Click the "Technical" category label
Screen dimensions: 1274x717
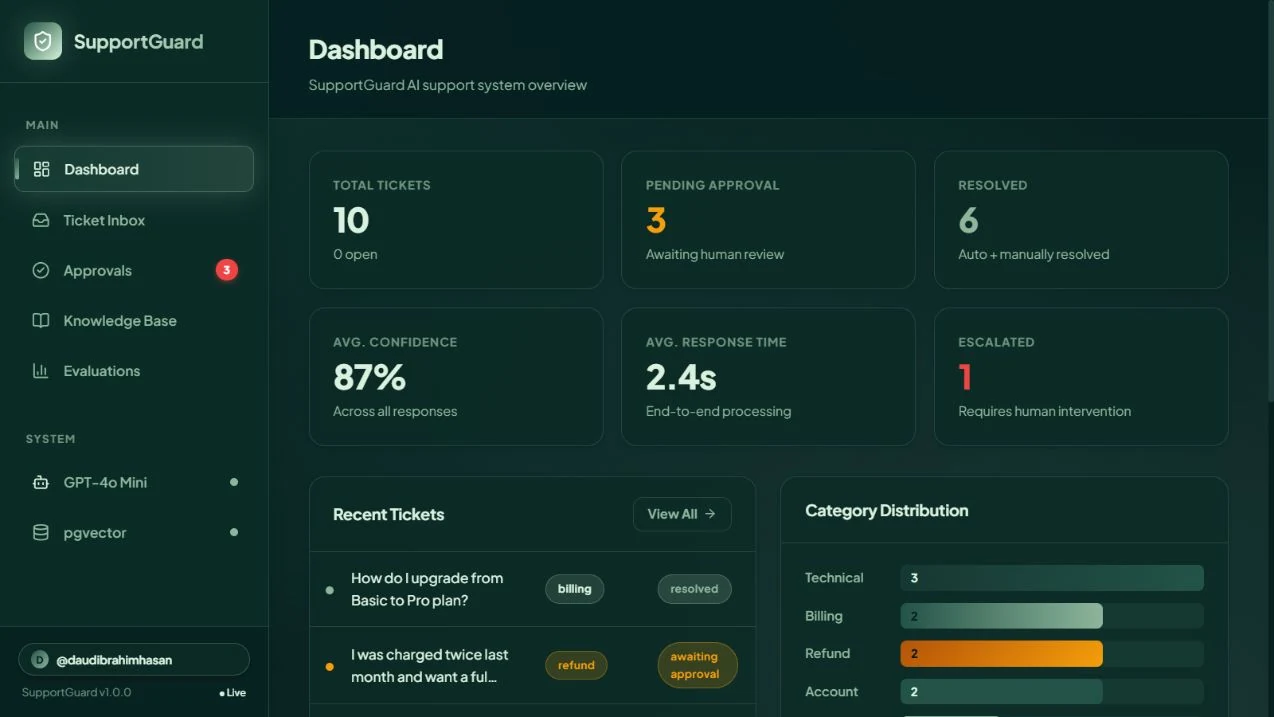[x=834, y=578]
